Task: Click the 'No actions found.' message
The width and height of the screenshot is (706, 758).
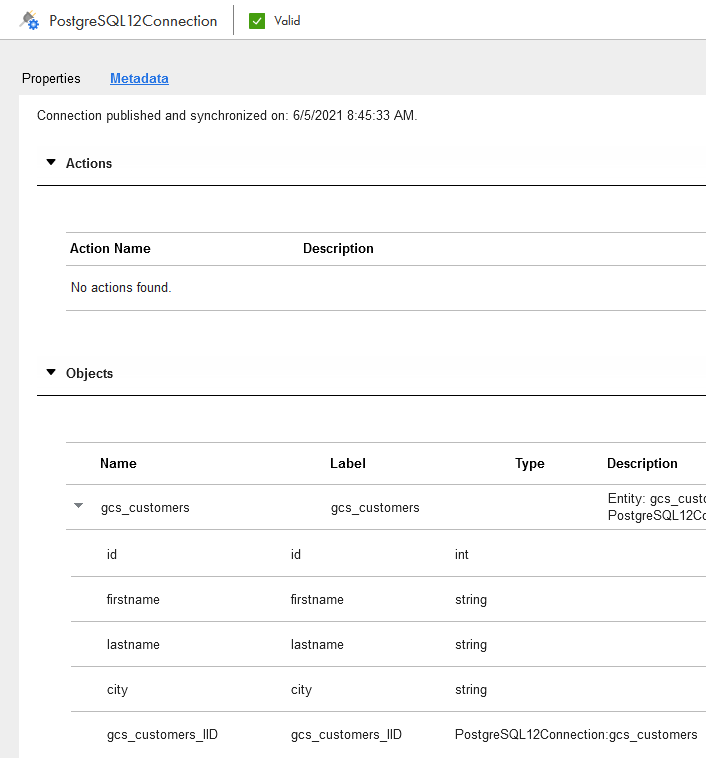Action: pyautogui.click(x=121, y=288)
